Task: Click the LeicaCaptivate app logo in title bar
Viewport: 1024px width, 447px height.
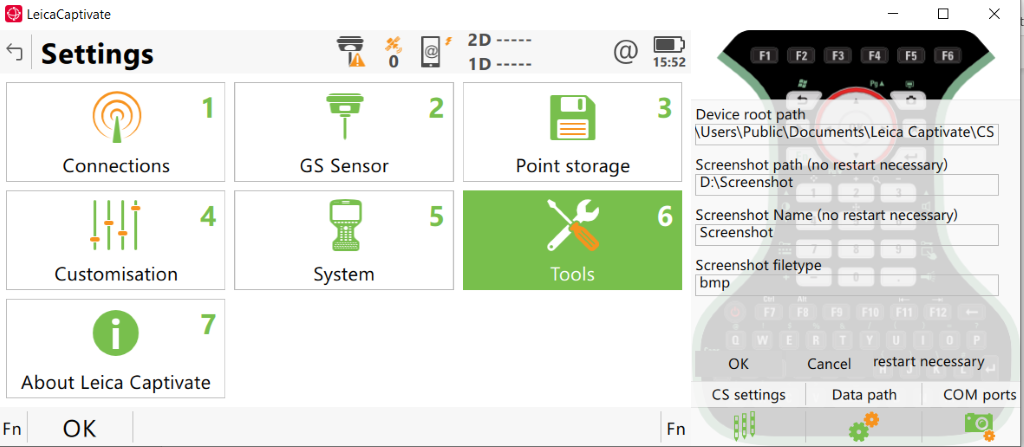Action: point(14,14)
